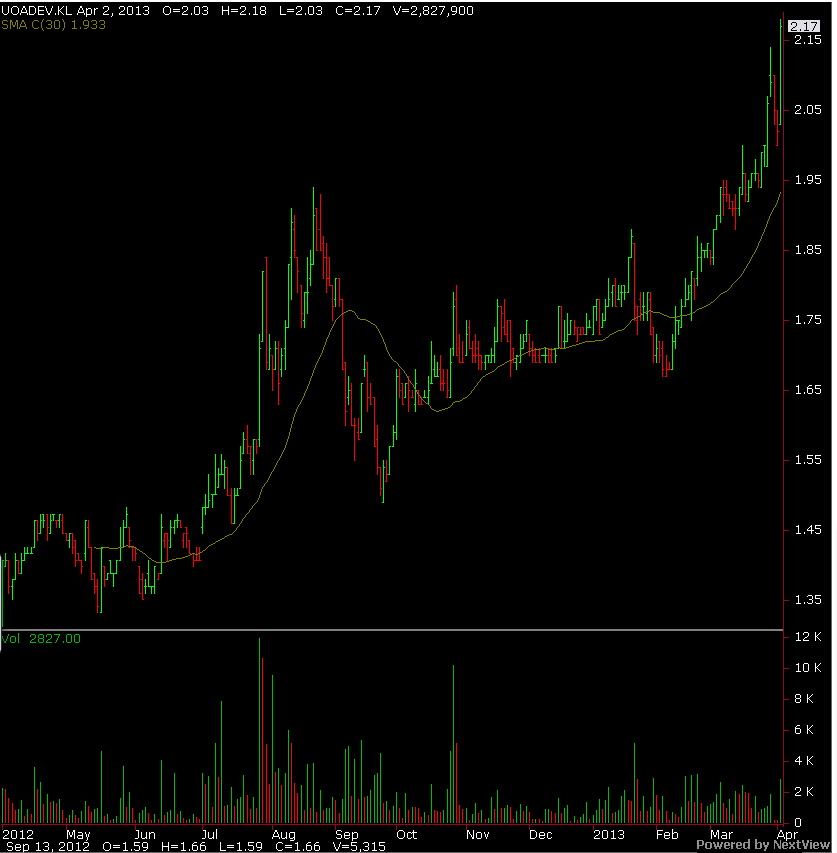Click the 2013 label on time axis
837x853 pixels.
(x=609, y=834)
